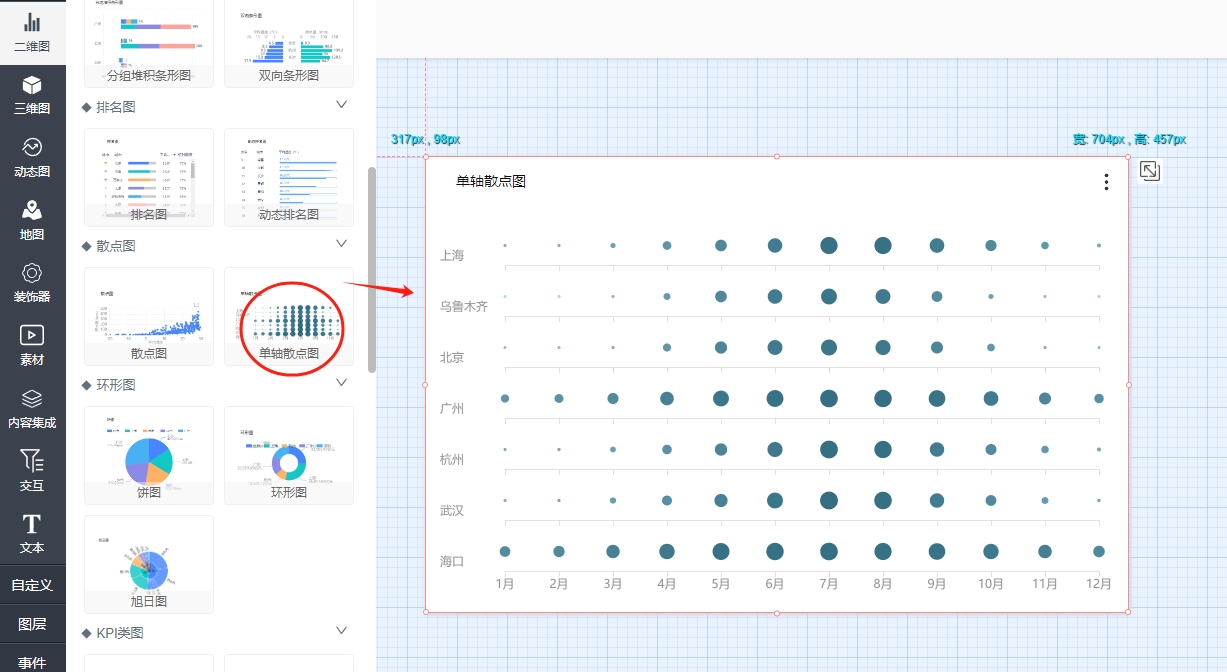
Task: Open the 交互 interaction filter panel
Action: coord(32,472)
